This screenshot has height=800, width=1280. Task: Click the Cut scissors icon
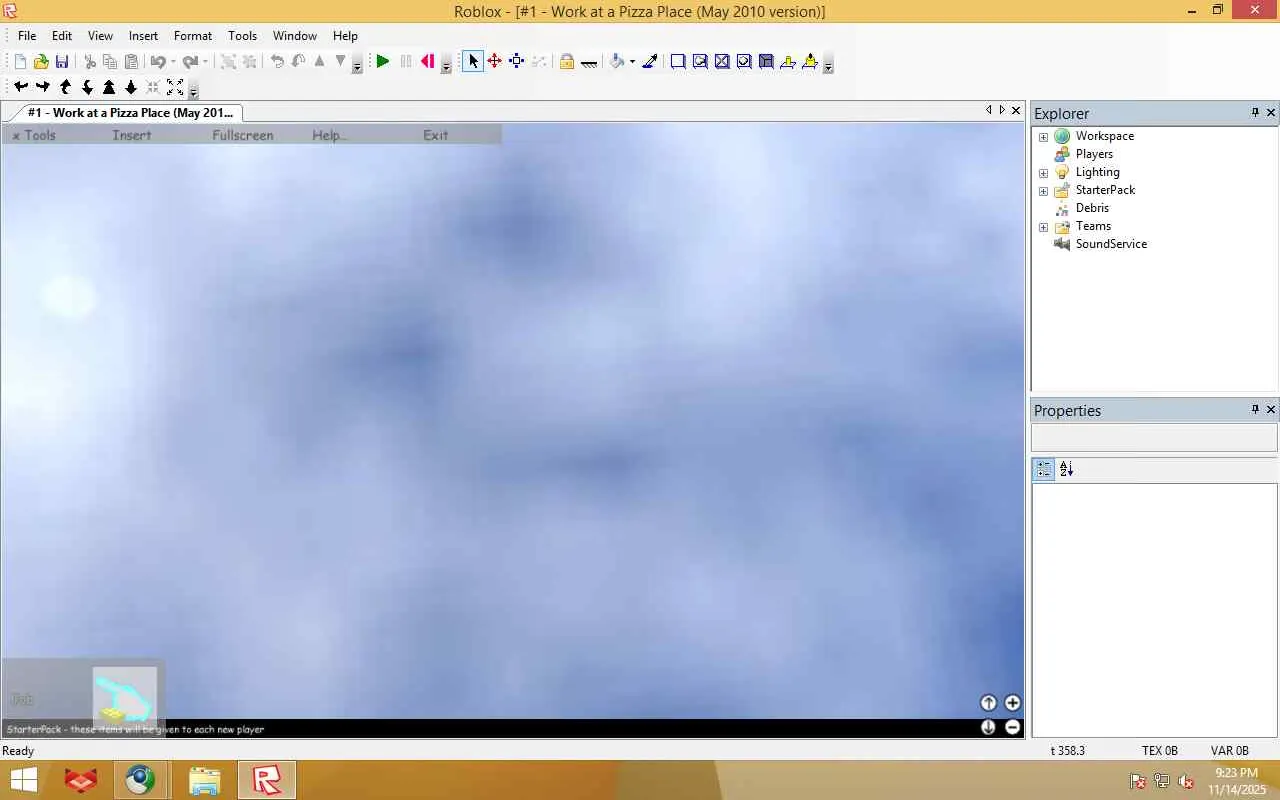(89, 62)
